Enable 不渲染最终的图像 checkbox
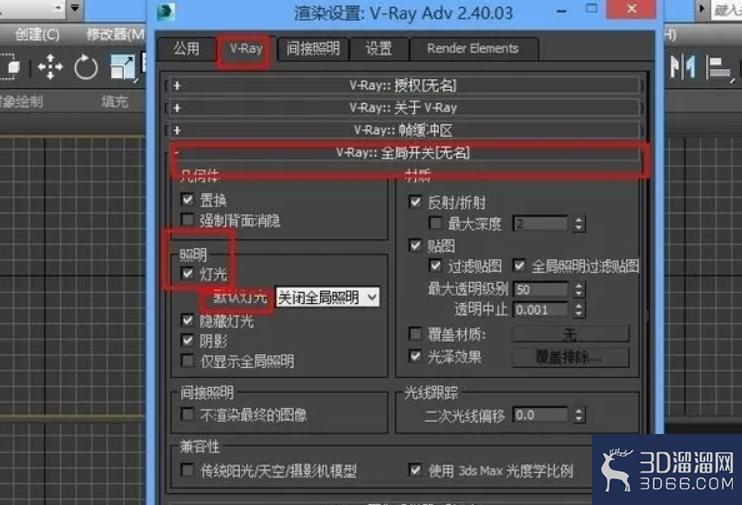Screen dimensions: 742x505 [188, 415]
